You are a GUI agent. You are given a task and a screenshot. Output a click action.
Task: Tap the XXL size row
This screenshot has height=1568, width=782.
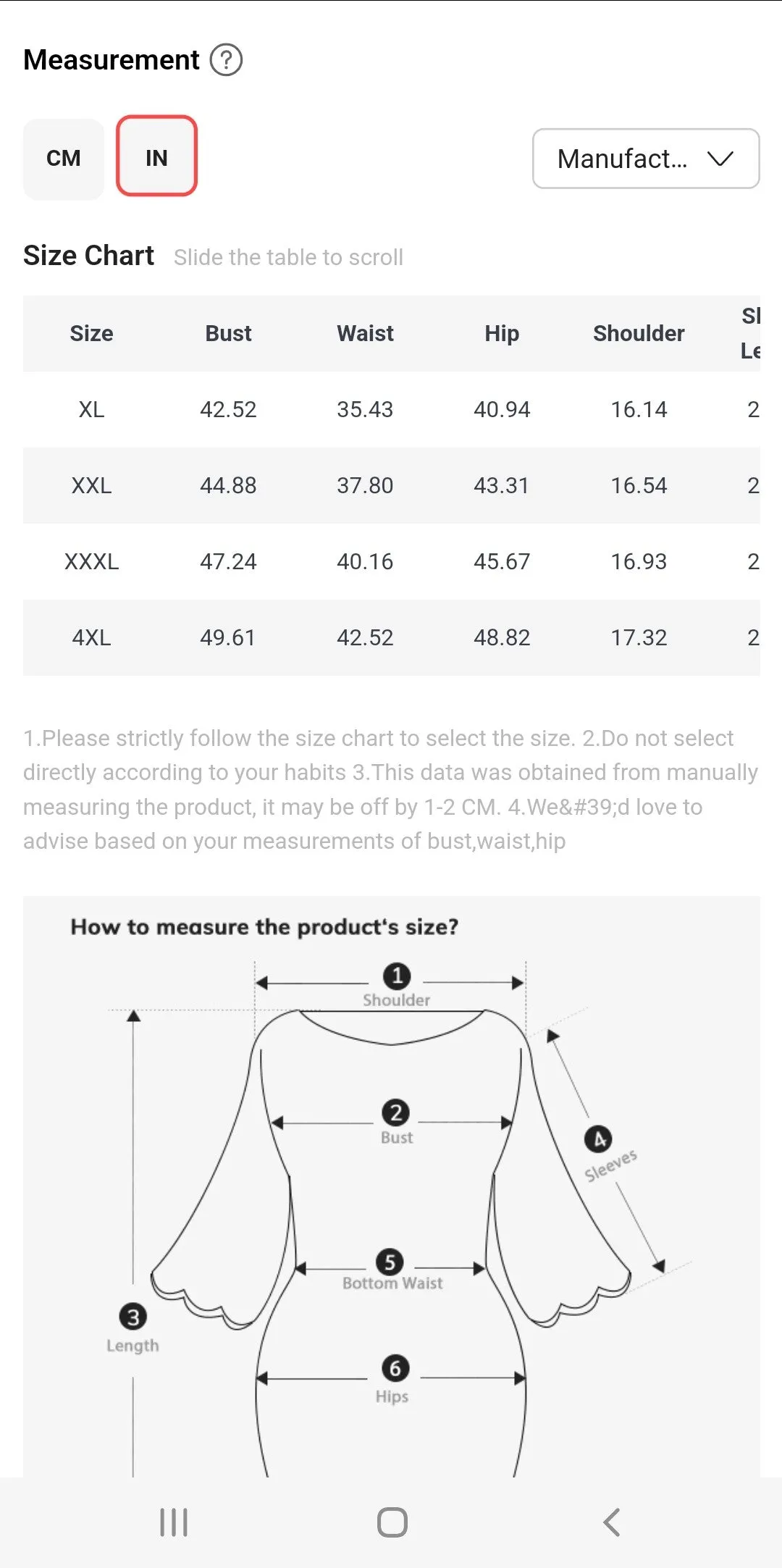(x=392, y=485)
